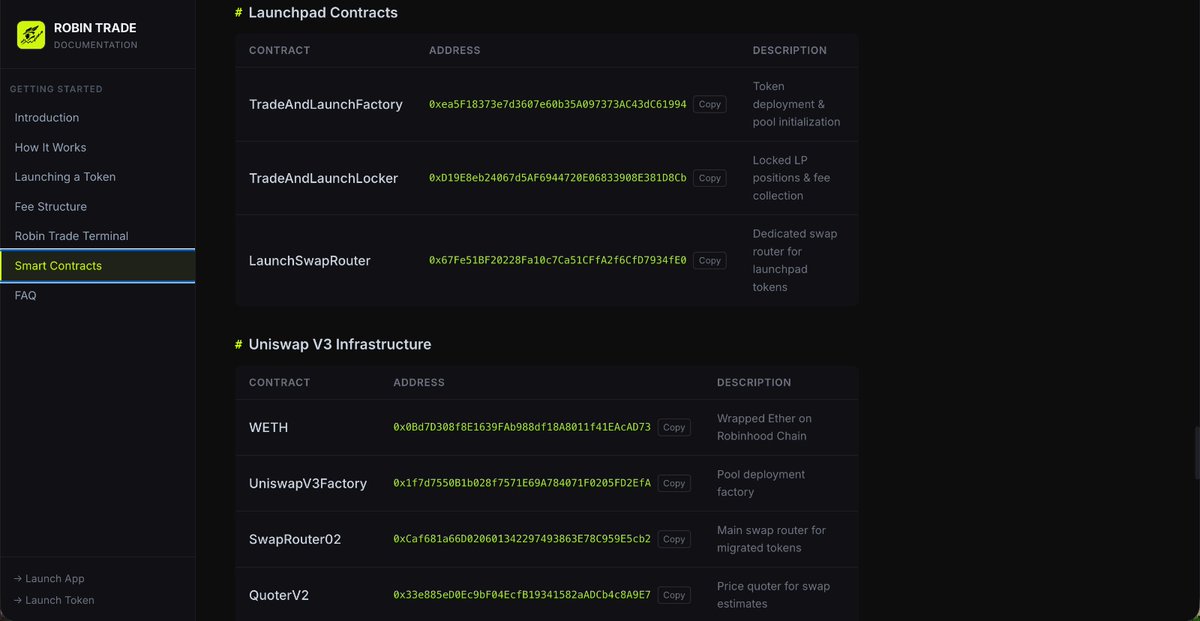Click the SwapRouter02 contract name
The width and height of the screenshot is (1200, 621).
click(x=295, y=539)
